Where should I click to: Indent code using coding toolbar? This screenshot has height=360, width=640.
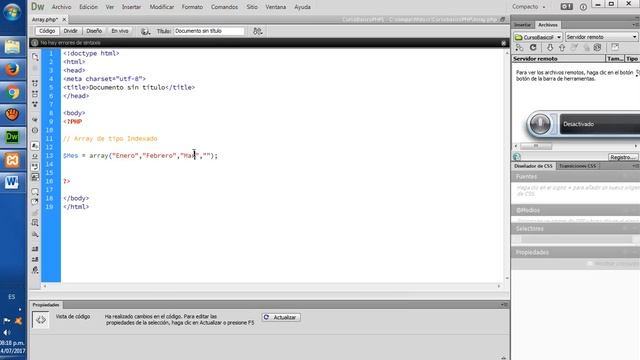pyautogui.click(x=35, y=249)
